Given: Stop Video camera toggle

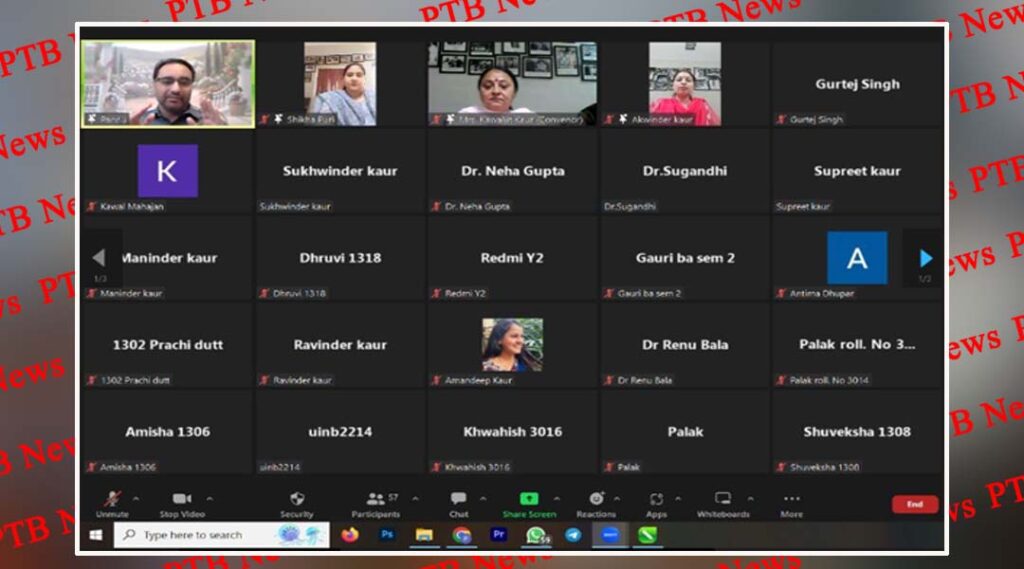Looking at the screenshot, I should (182, 504).
